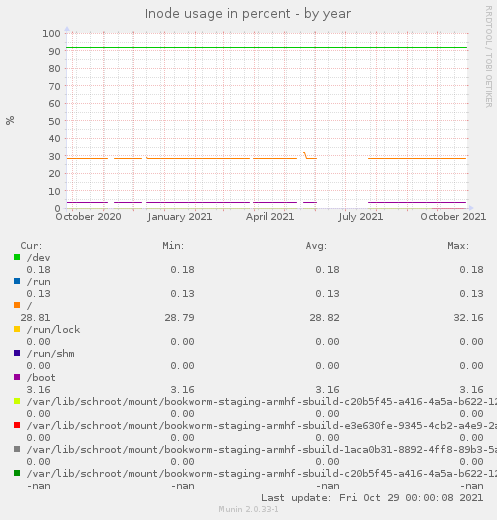Image resolution: width=497 pixels, height=520 pixels.
Task: Click the graph title 'Inode usage in percent - by year'
Action: coord(248,14)
